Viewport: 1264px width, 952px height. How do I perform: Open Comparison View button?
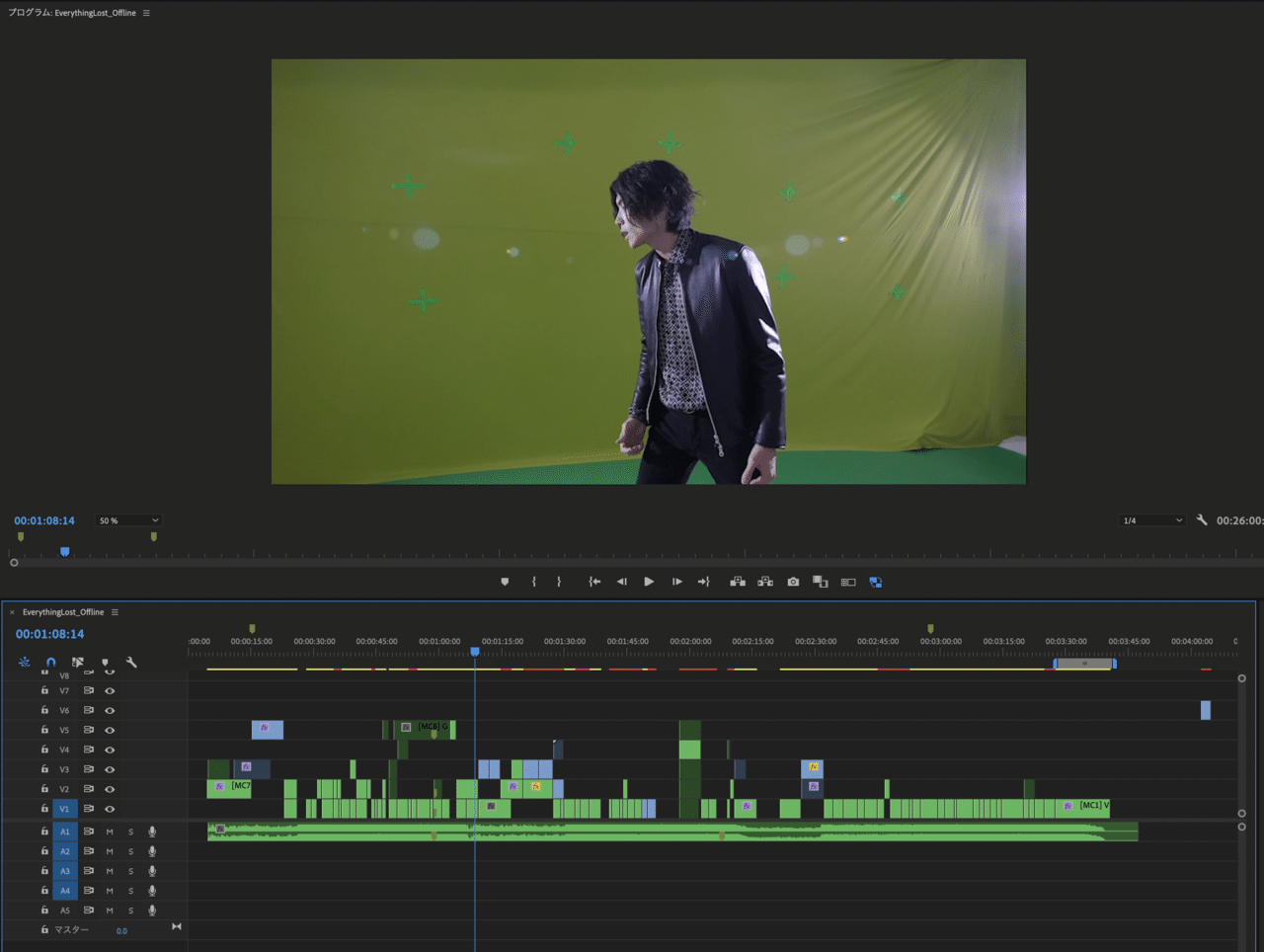[x=821, y=582]
